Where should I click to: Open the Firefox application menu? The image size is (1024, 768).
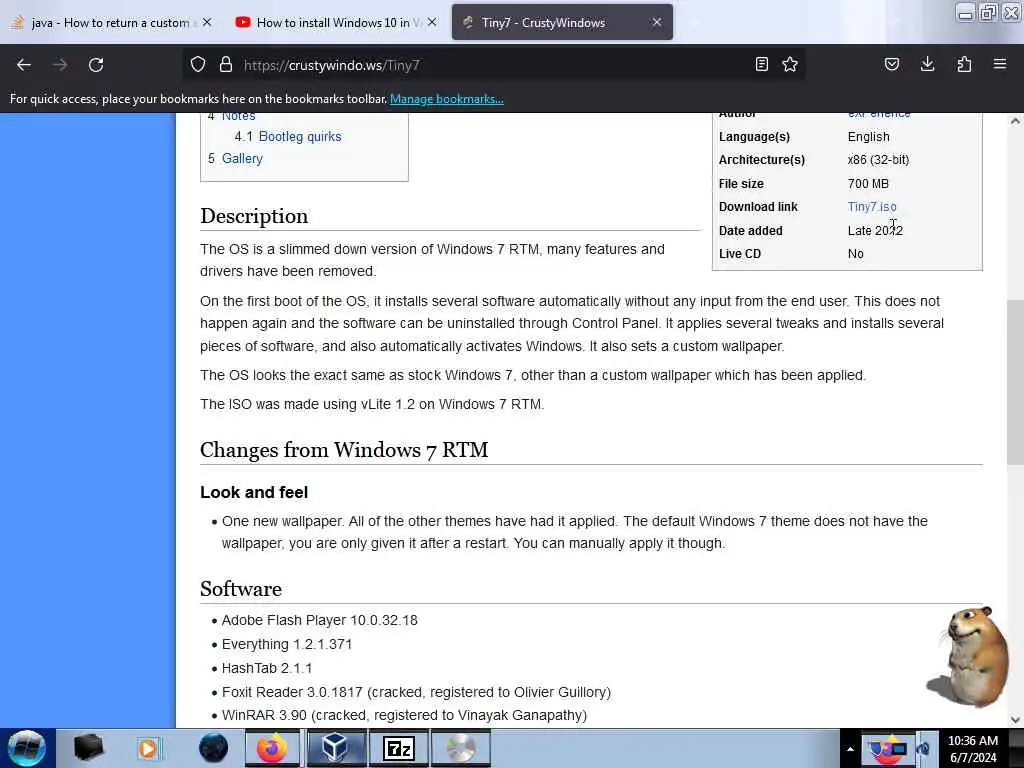click(x=1000, y=64)
